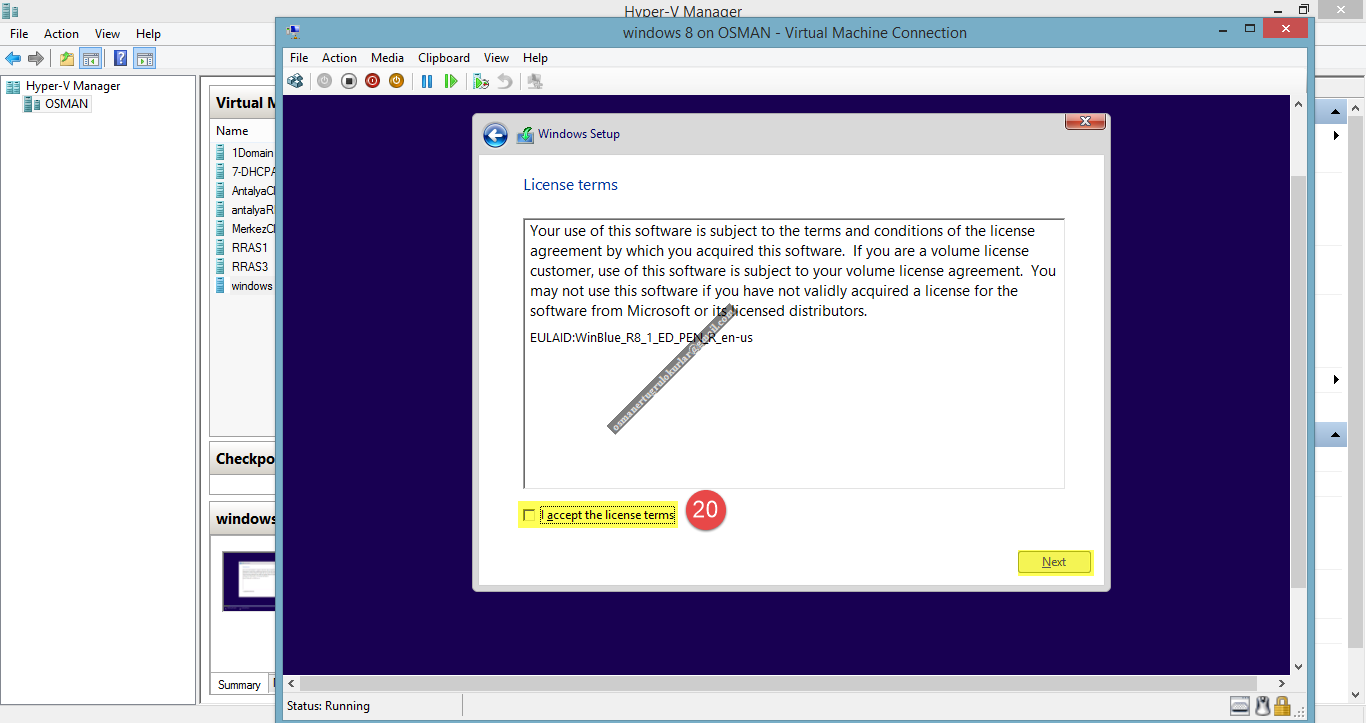Click the VM preview thumbnail

[249, 581]
